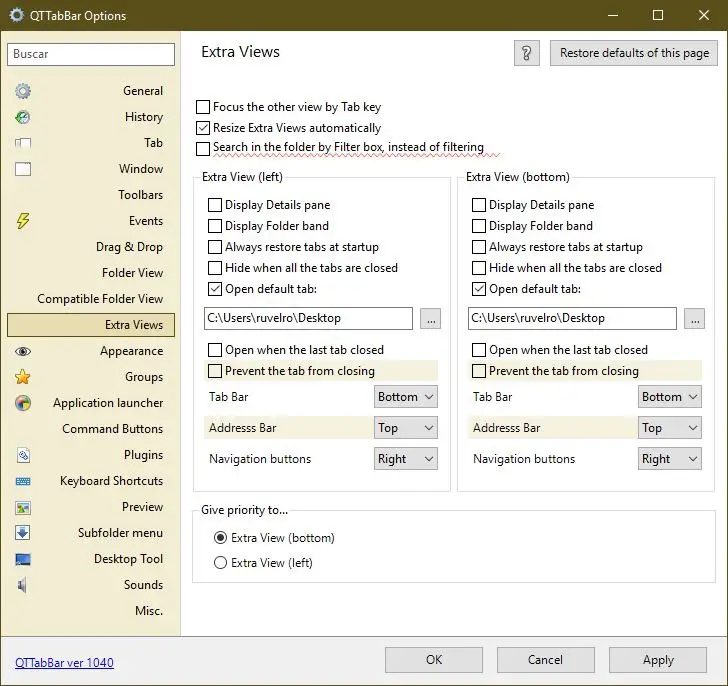
Task: Enable Focus the other view by Tab key
Action: (204, 107)
